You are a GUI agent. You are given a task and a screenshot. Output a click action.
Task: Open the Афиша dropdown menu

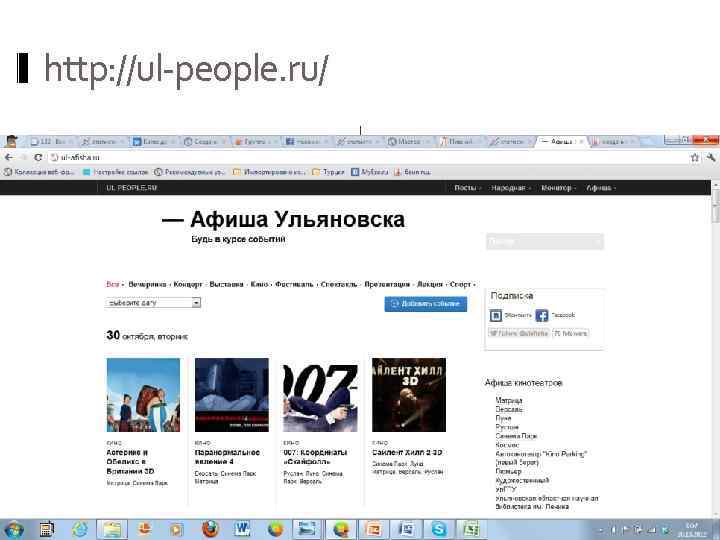click(601, 188)
